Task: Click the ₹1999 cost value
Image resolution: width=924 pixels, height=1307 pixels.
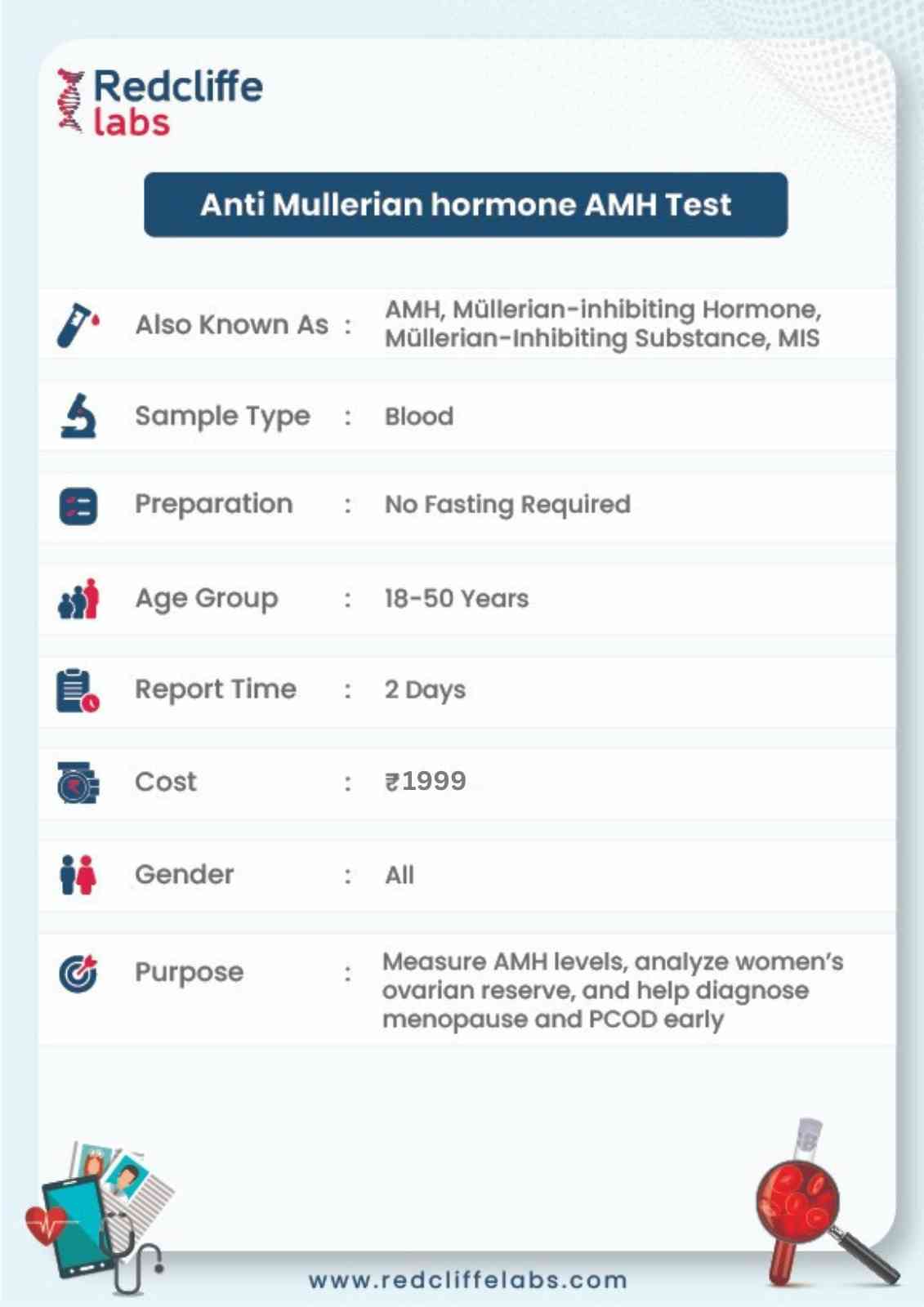Action: (425, 781)
